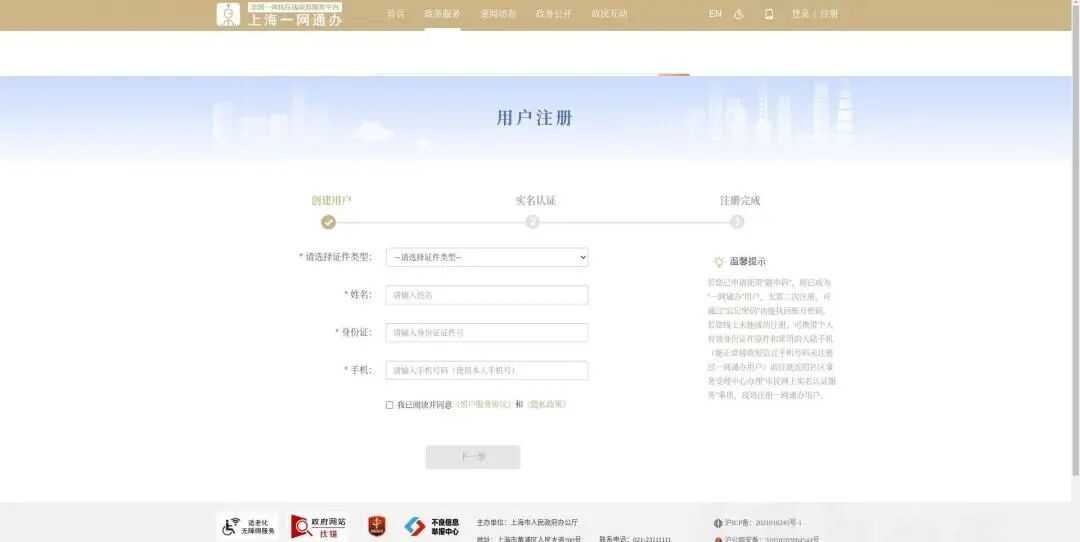Click the 登录 link in header
The width and height of the screenshot is (1080, 542).
(x=800, y=14)
